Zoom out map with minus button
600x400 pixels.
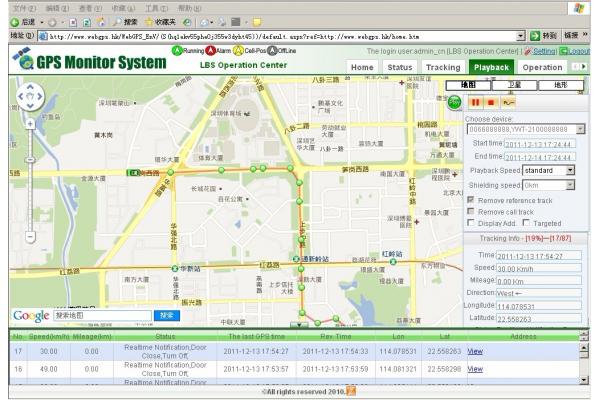tap(30, 237)
